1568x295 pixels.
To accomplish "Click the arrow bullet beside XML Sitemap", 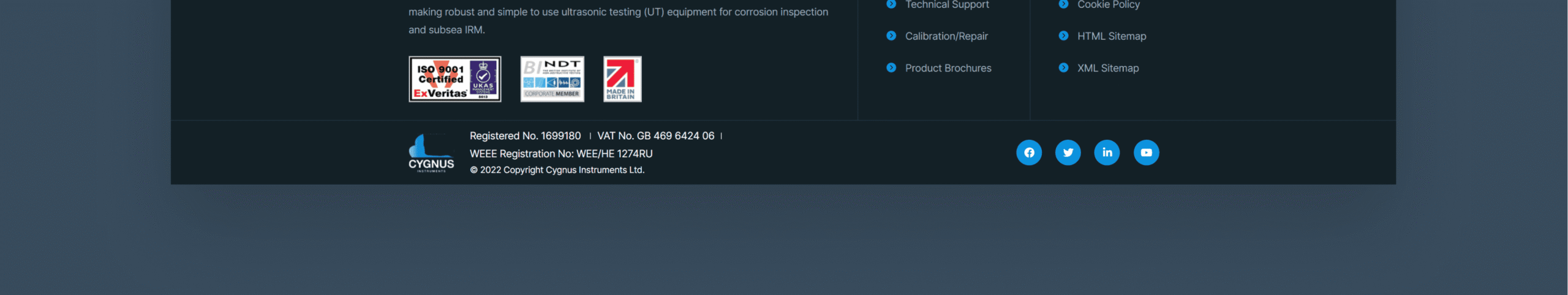I will click(1063, 67).
